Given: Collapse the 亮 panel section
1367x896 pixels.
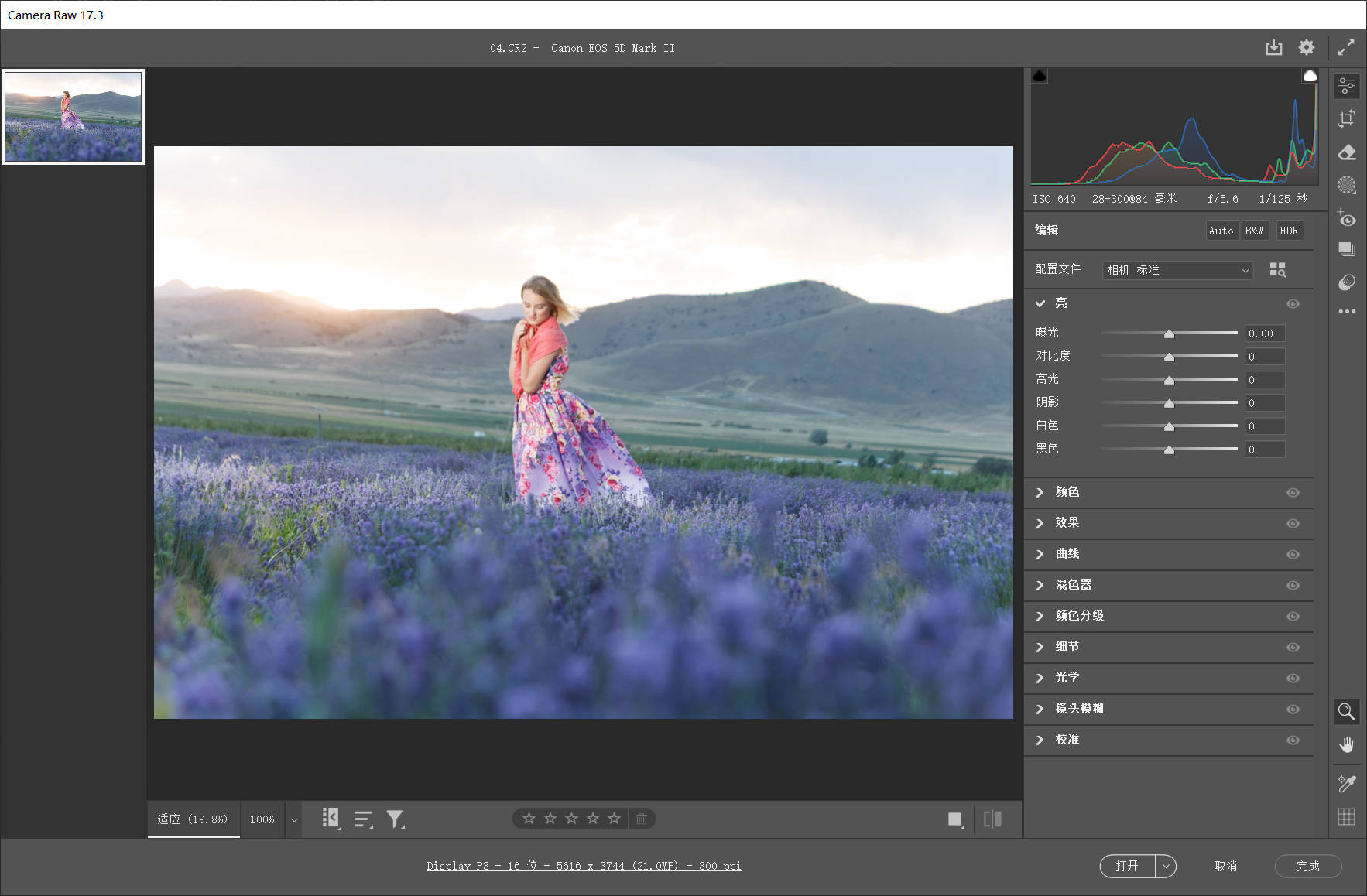Looking at the screenshot, I should point(1040,303).
